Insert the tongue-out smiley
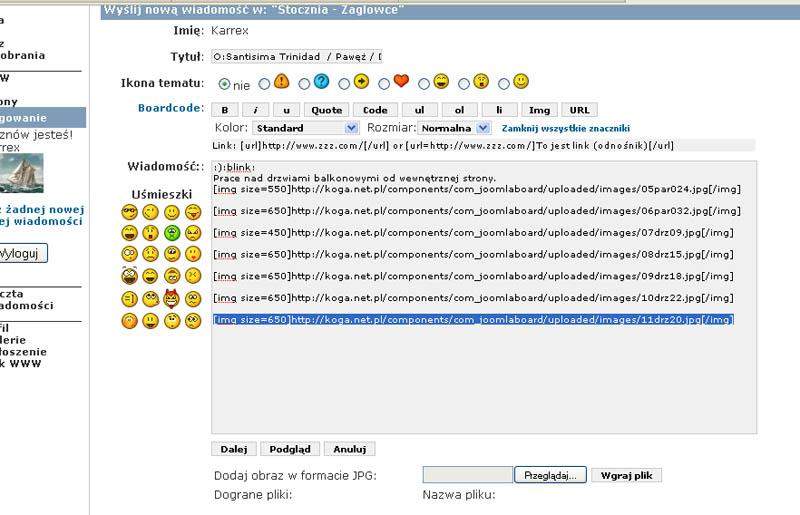Viewport: 800px width, 515px height. click(x=193, y=211)
